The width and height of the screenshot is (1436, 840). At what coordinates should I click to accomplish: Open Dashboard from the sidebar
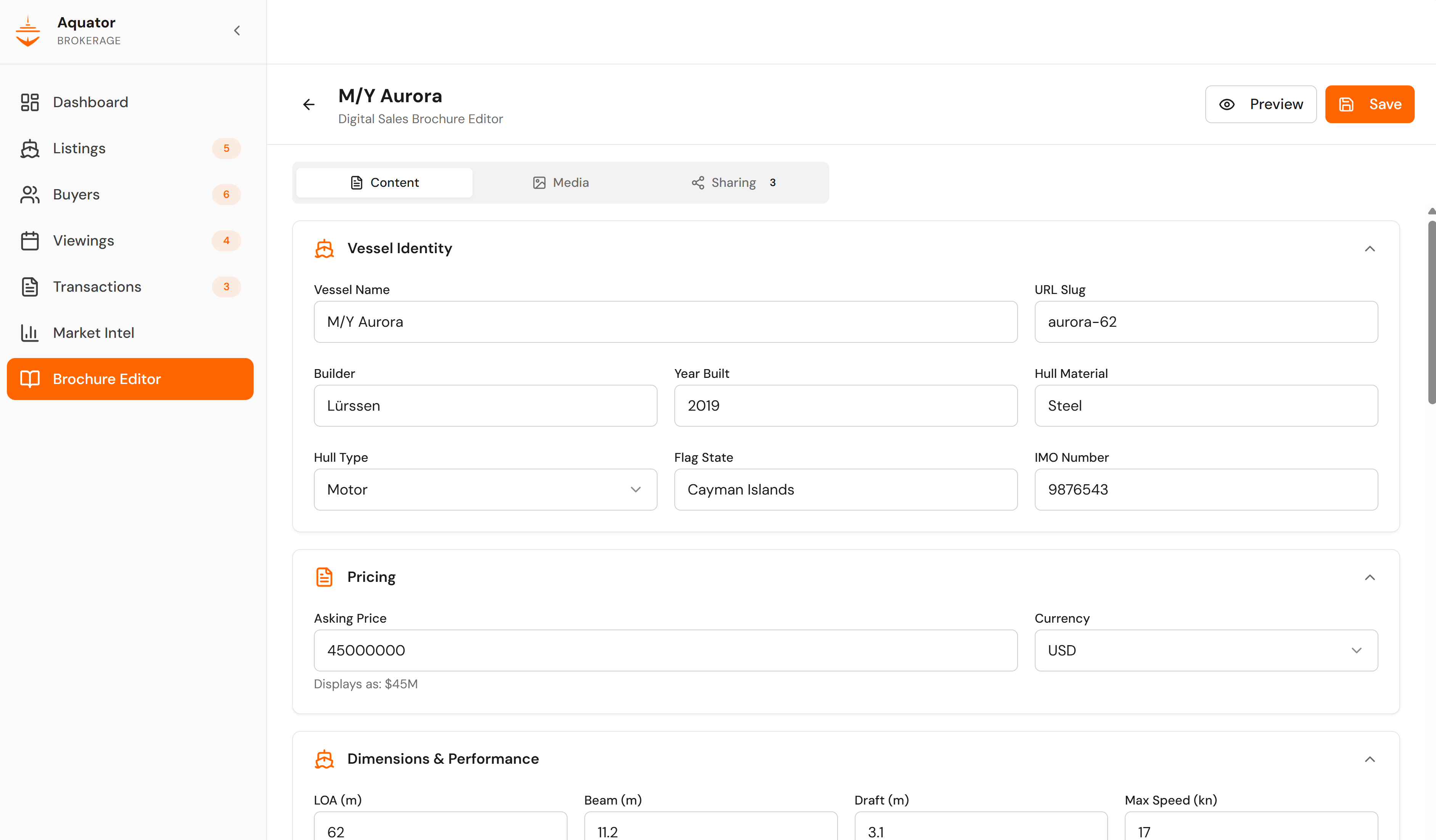click(x=90, y=102)
